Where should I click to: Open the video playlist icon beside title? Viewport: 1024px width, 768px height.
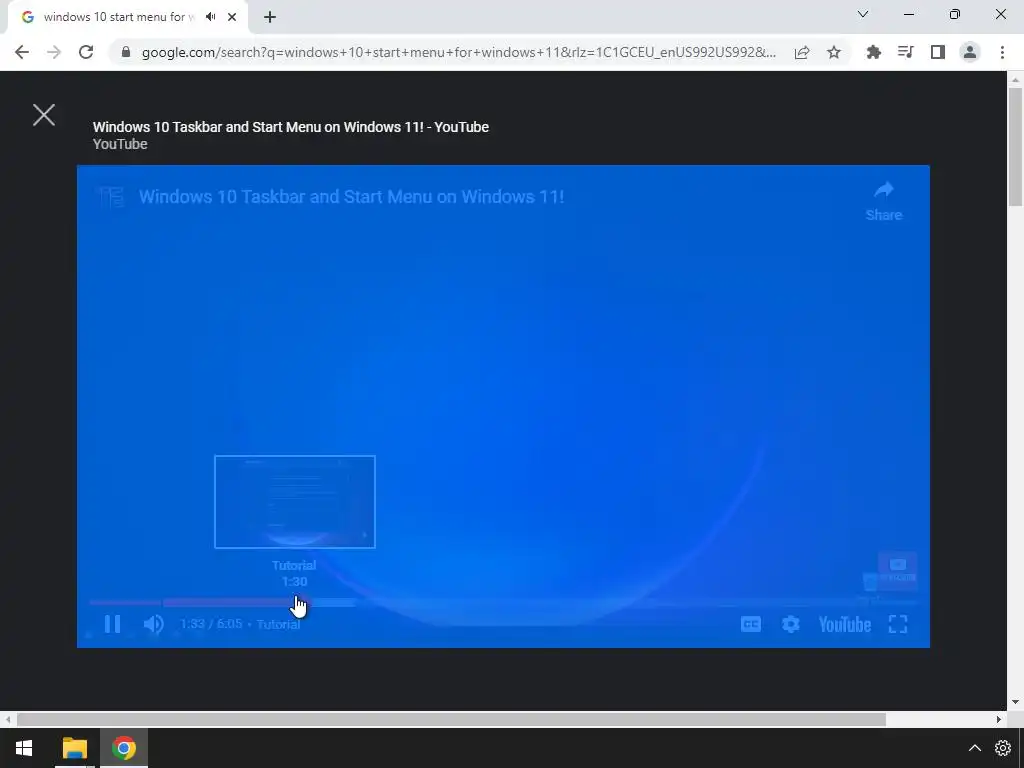click(x=110, y=197)
